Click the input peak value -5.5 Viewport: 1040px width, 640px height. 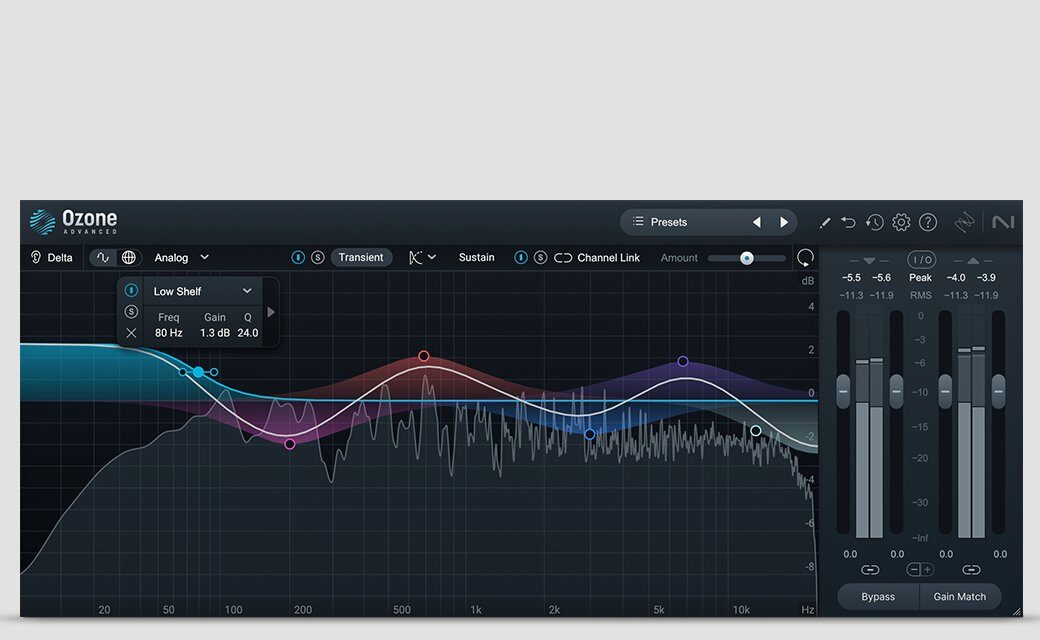[851, 277]
